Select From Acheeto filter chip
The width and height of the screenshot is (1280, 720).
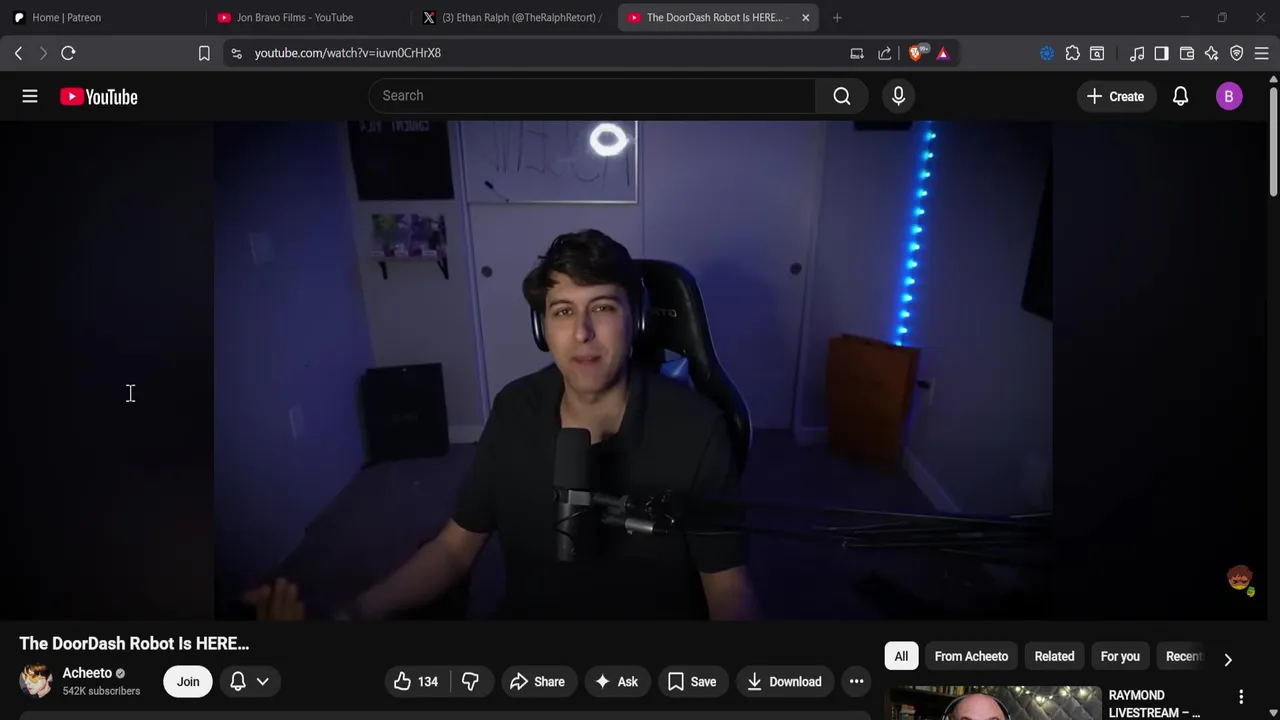coord(971,656)
